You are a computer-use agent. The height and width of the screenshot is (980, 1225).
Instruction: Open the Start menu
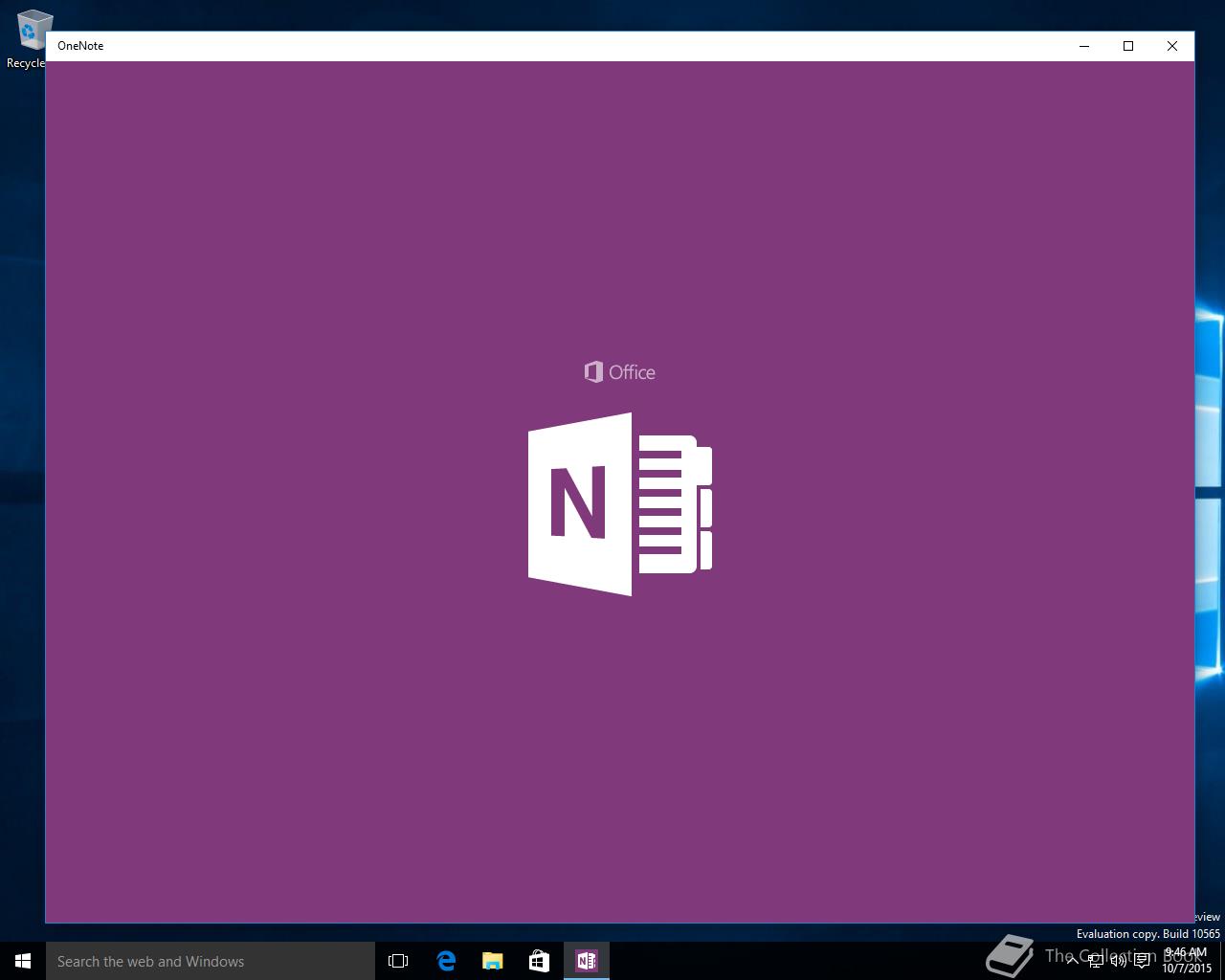click(x=23, y=961)
